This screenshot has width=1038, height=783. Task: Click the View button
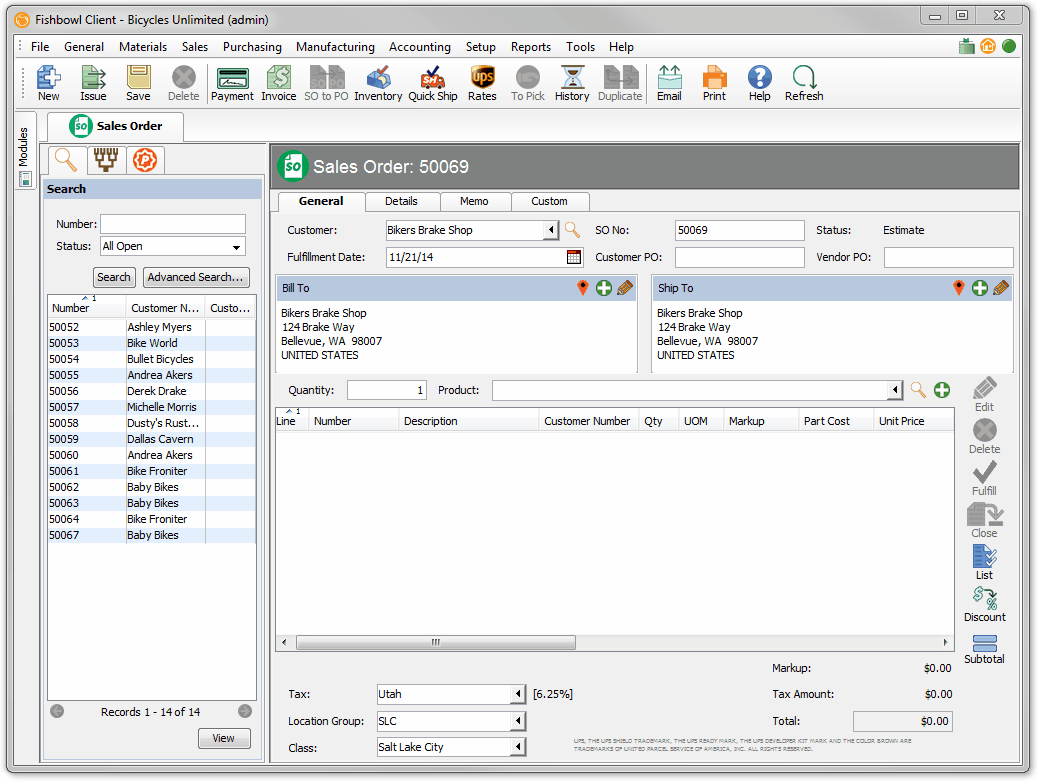click(224, 738)
